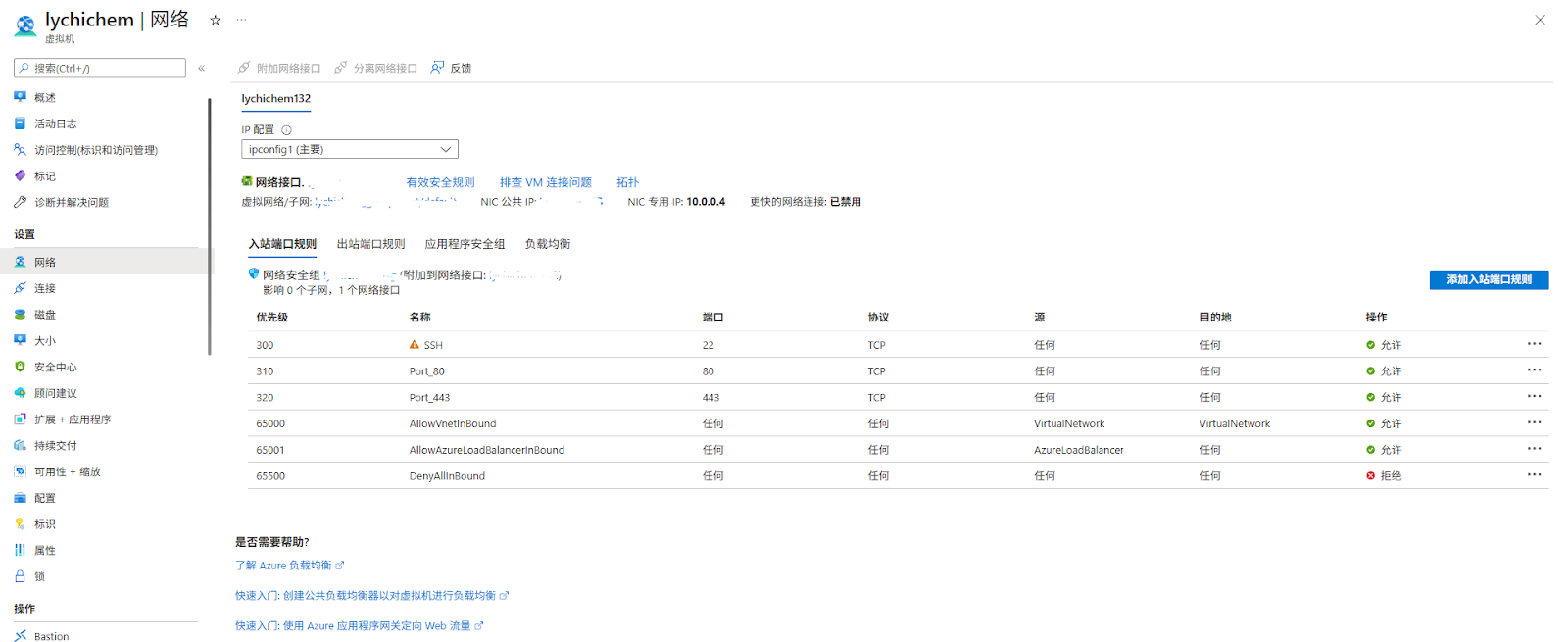Sort by 名称 column header
This screenshot has height=642, width=1568.
(420, 318)
